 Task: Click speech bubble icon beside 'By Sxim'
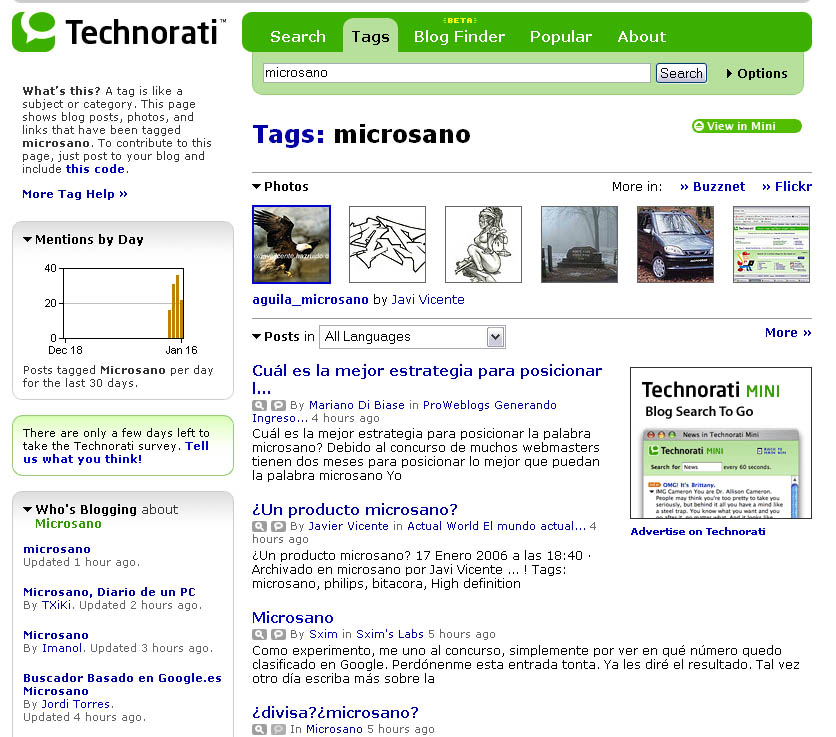(x=278, y=635)
